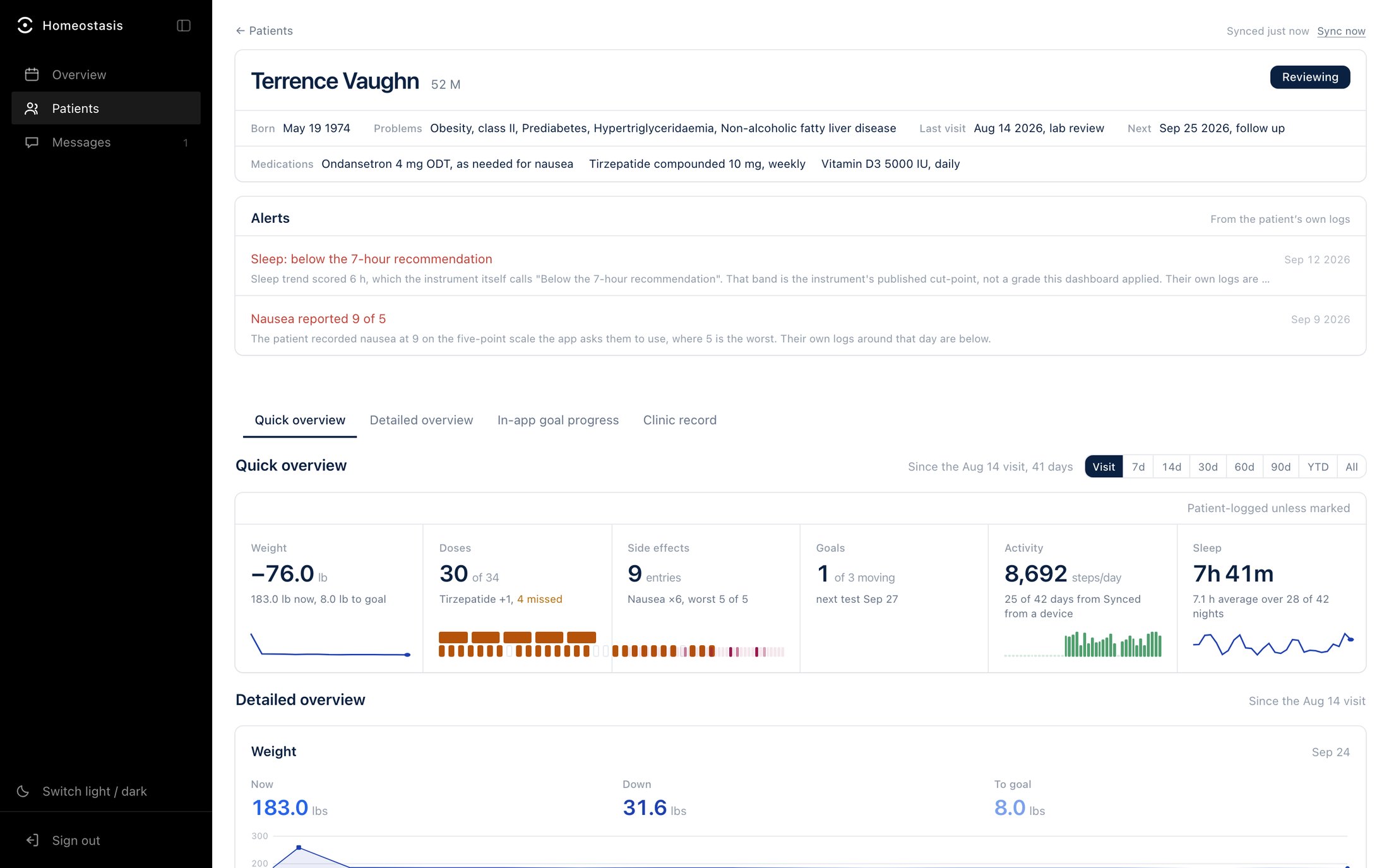
Task: Click the Sep 9 2026 alert date
Action: click(1320, 319)
